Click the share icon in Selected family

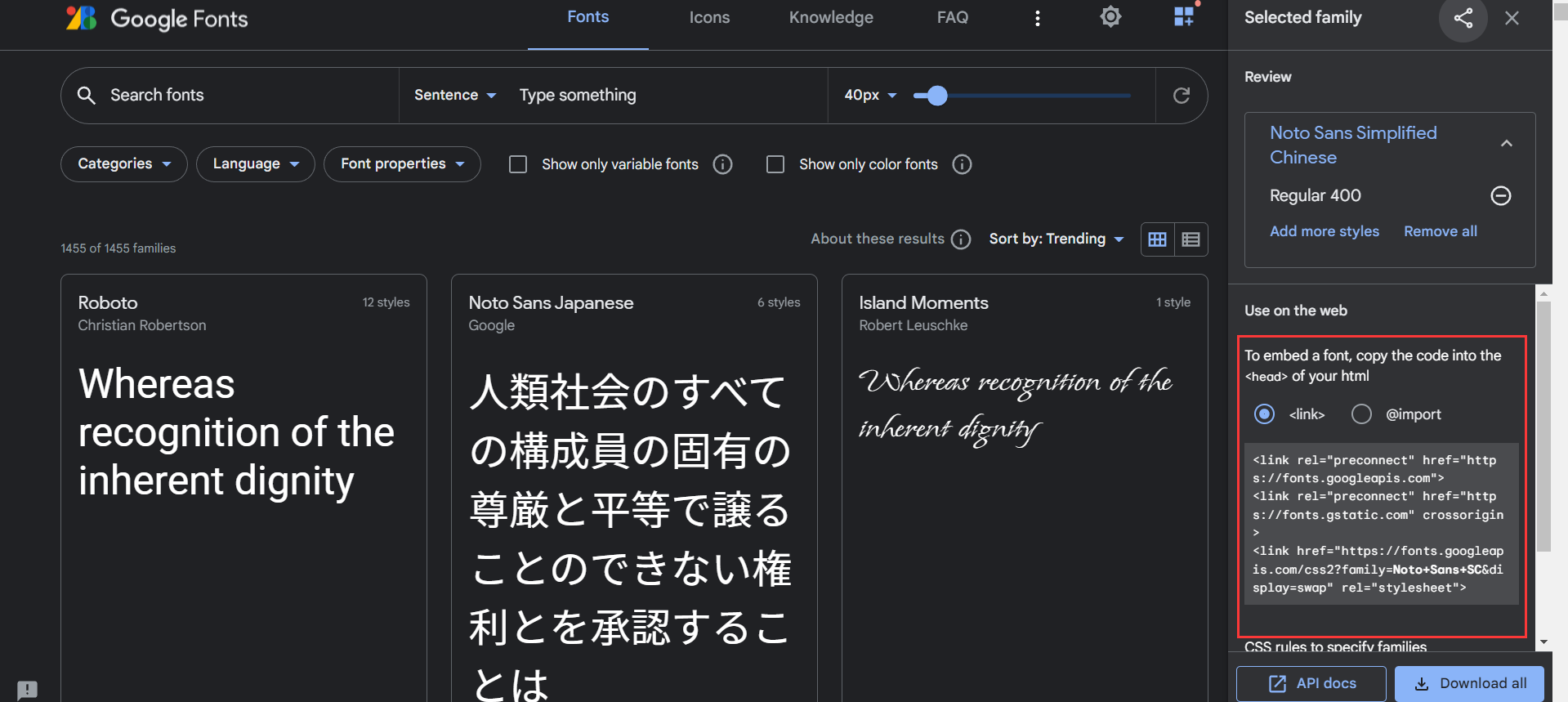1463,18
